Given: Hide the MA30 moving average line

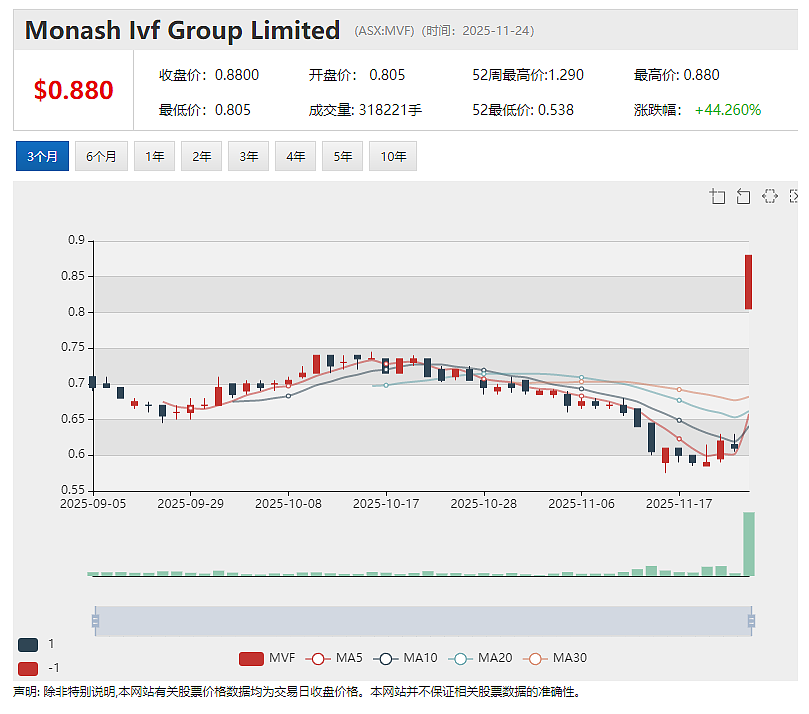Looking at the screenshot, I should pos(555,658).
